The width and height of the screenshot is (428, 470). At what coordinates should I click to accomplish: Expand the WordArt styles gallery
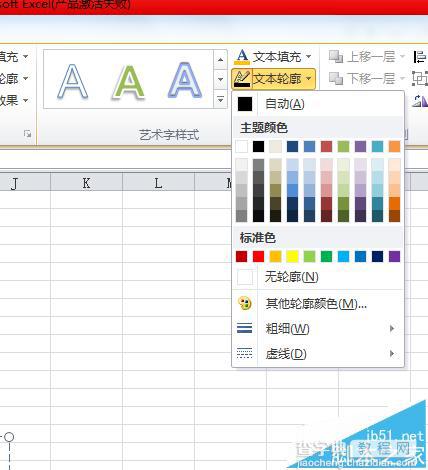[220, 99]
